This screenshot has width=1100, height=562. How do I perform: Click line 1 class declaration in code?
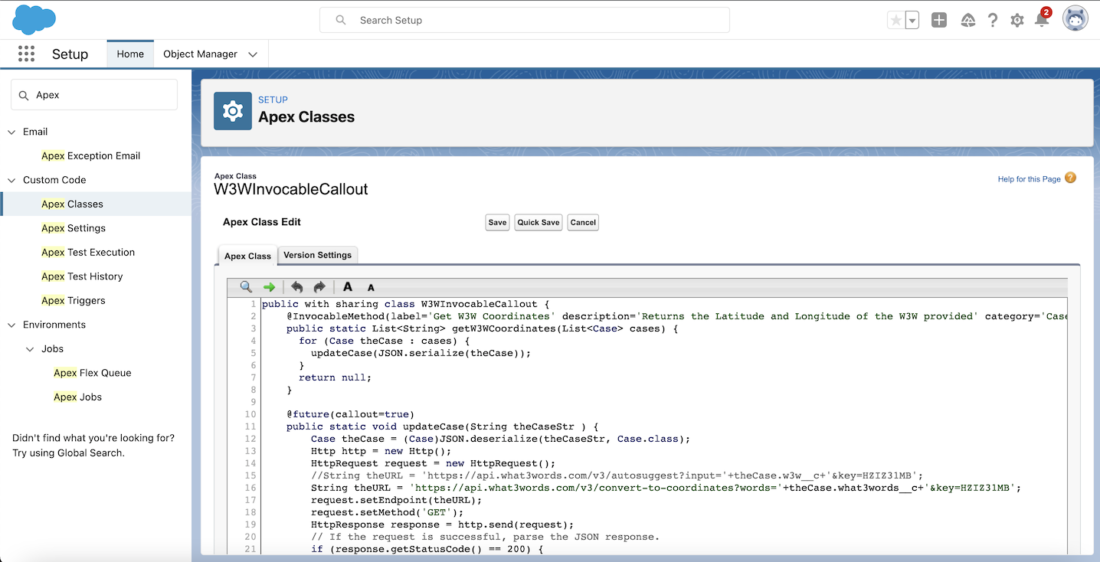(404, 305)
